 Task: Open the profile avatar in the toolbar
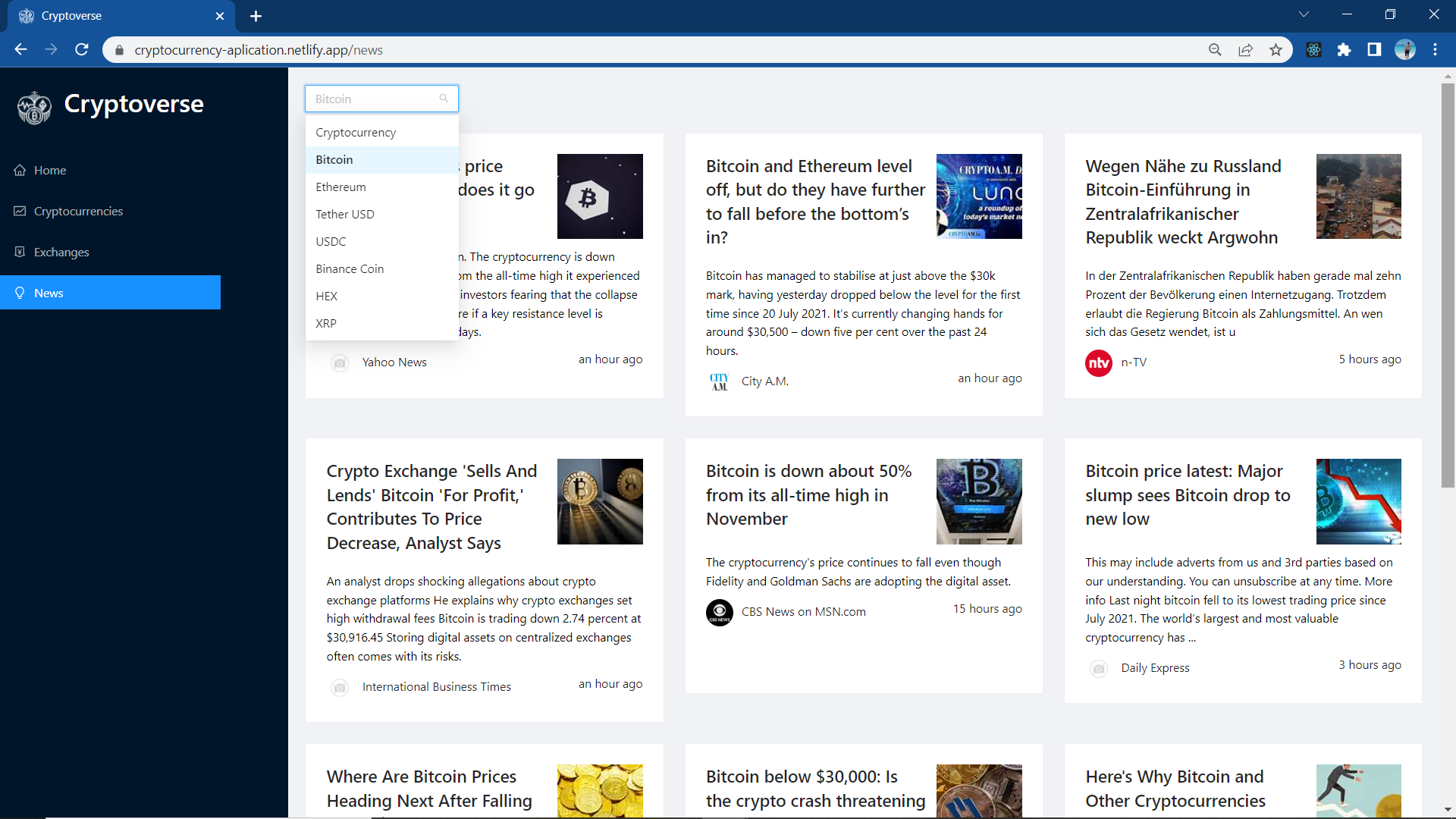click(1407, 49)
